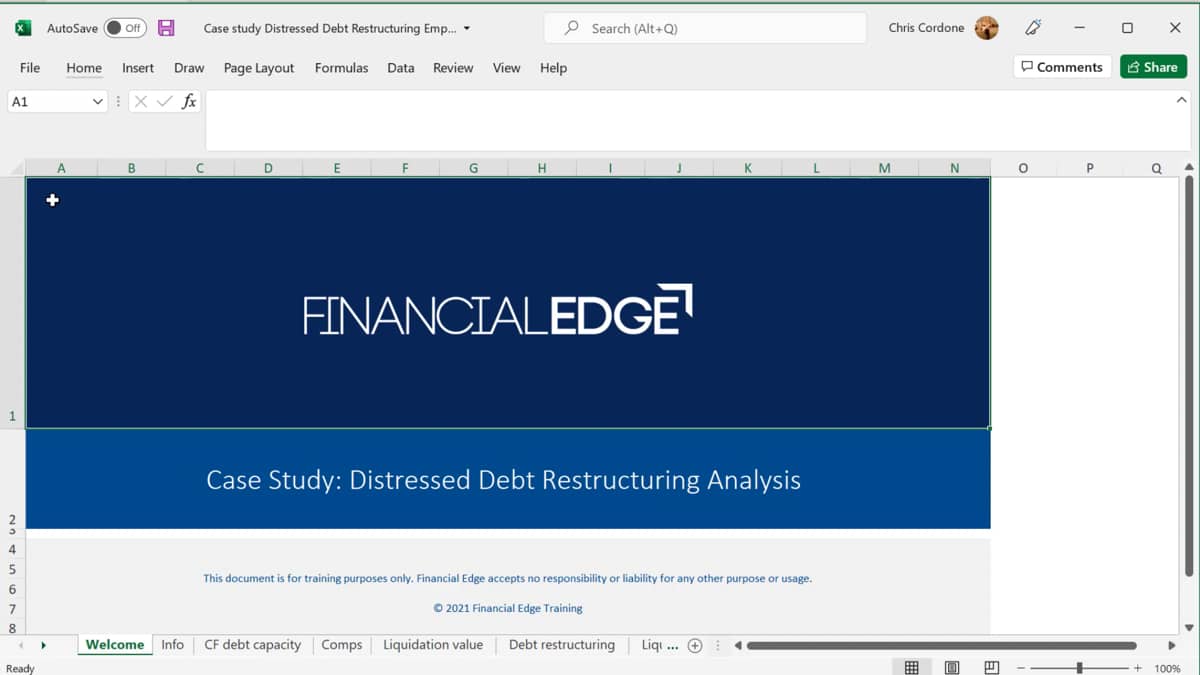Click the horizontal scrollbar left arrow
The height and width of the screenshot is (675, 1200).
(x=738, y=645)
